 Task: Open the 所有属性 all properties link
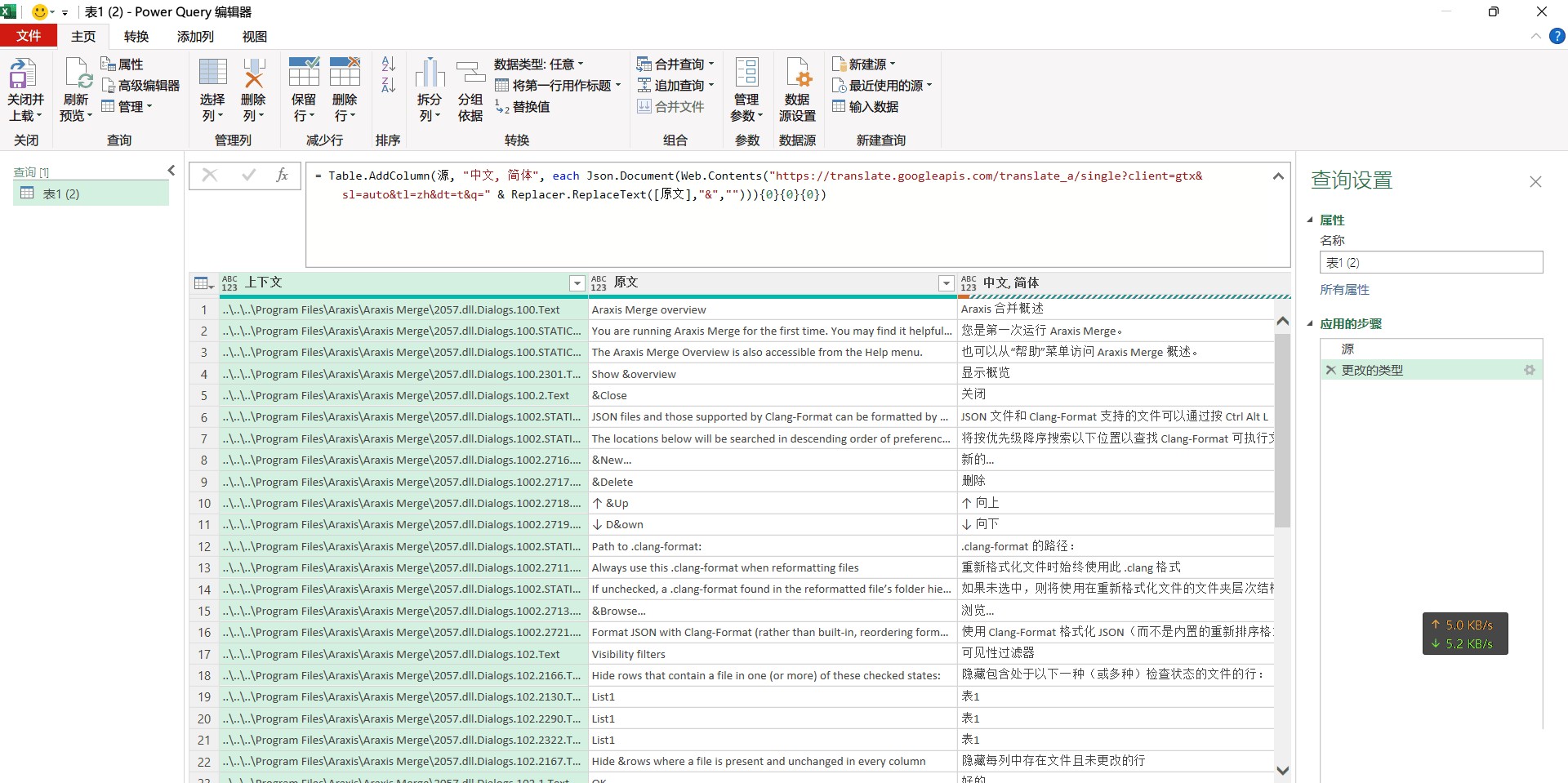tap(1344, 289)
